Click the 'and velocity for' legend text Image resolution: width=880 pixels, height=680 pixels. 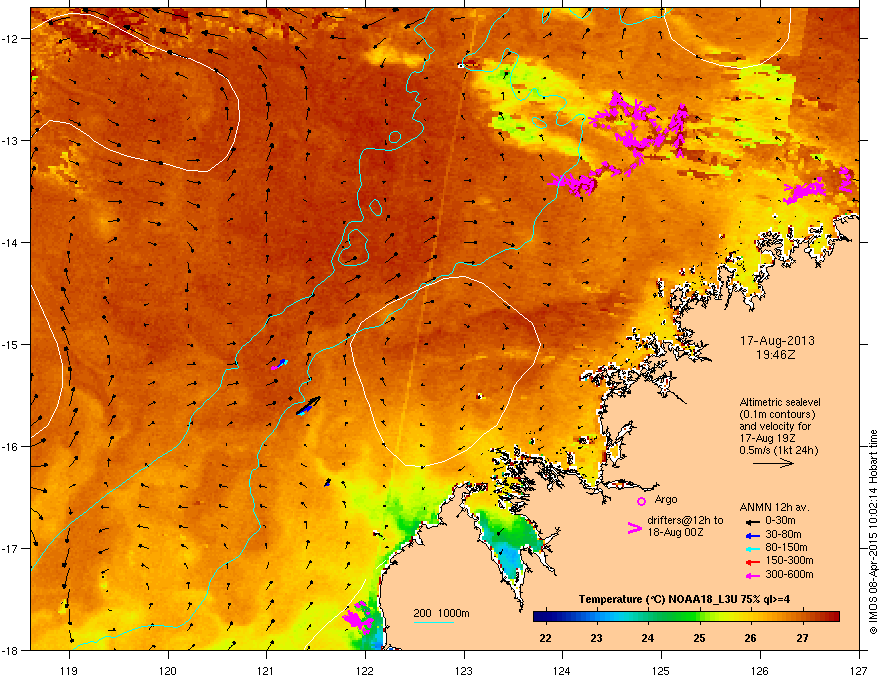click(775, 426)
